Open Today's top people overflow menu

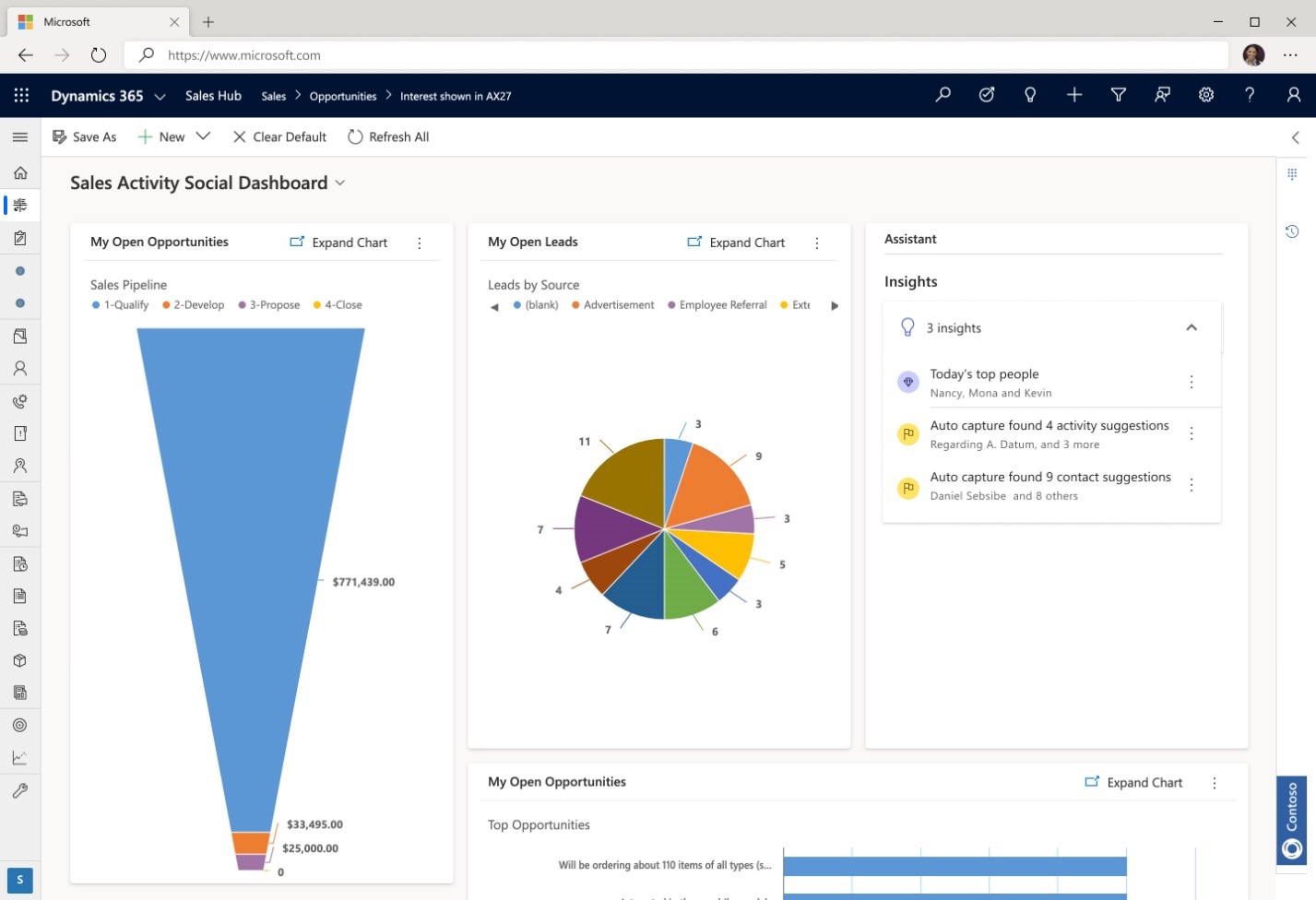coord(1191,381)
